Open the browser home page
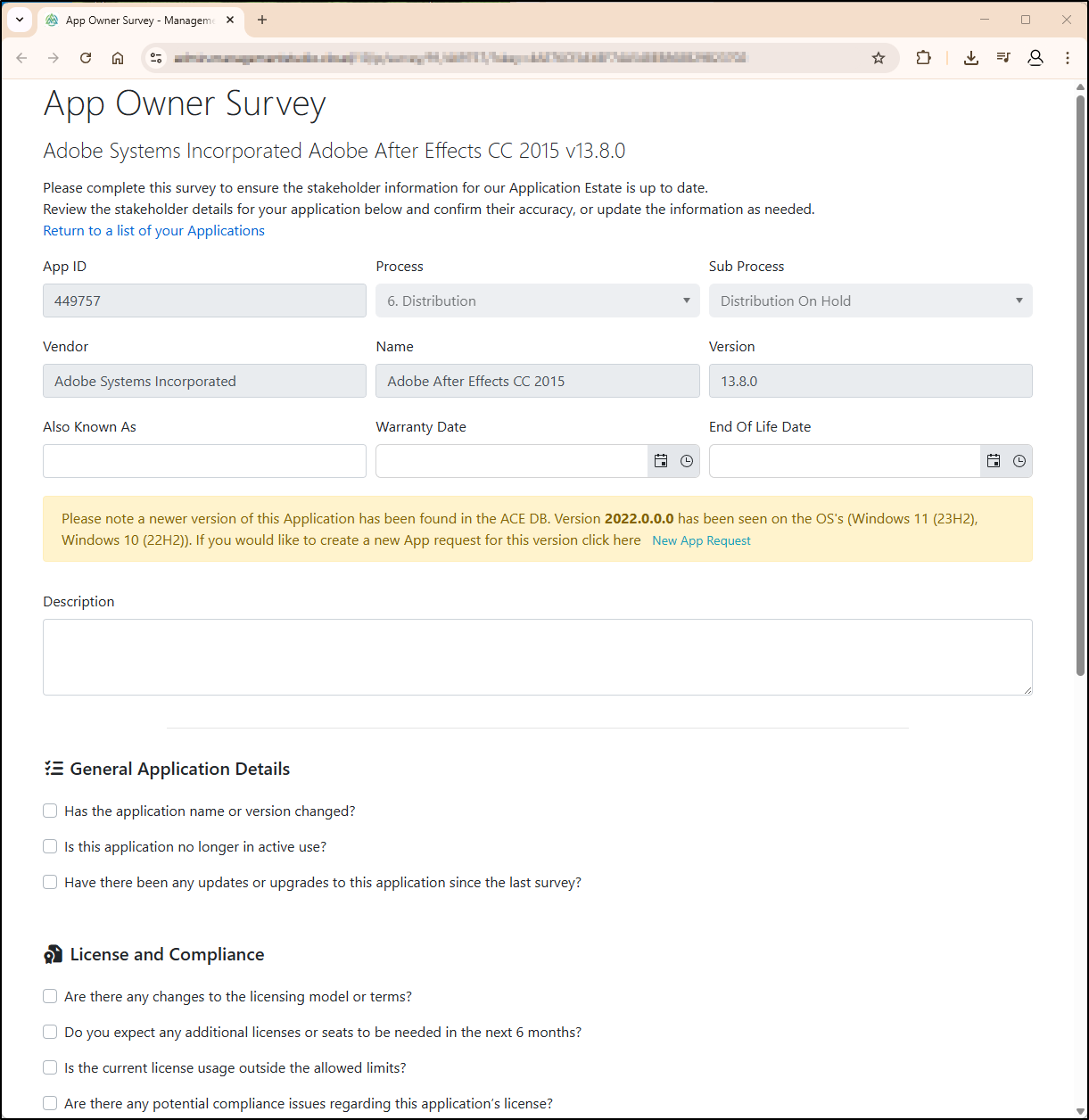The width and height of the screenshot is (1089, 1120). pyautogui.click(x=118, y=58)
